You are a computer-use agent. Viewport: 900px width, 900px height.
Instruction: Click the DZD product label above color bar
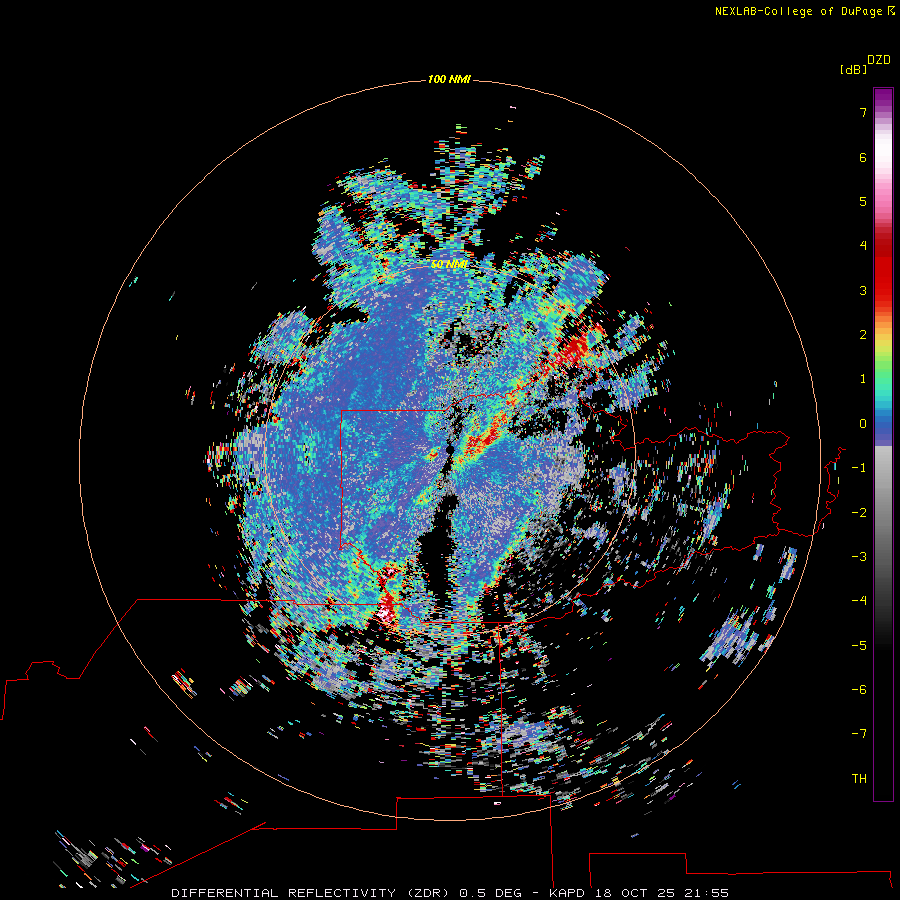coord(879,60)
